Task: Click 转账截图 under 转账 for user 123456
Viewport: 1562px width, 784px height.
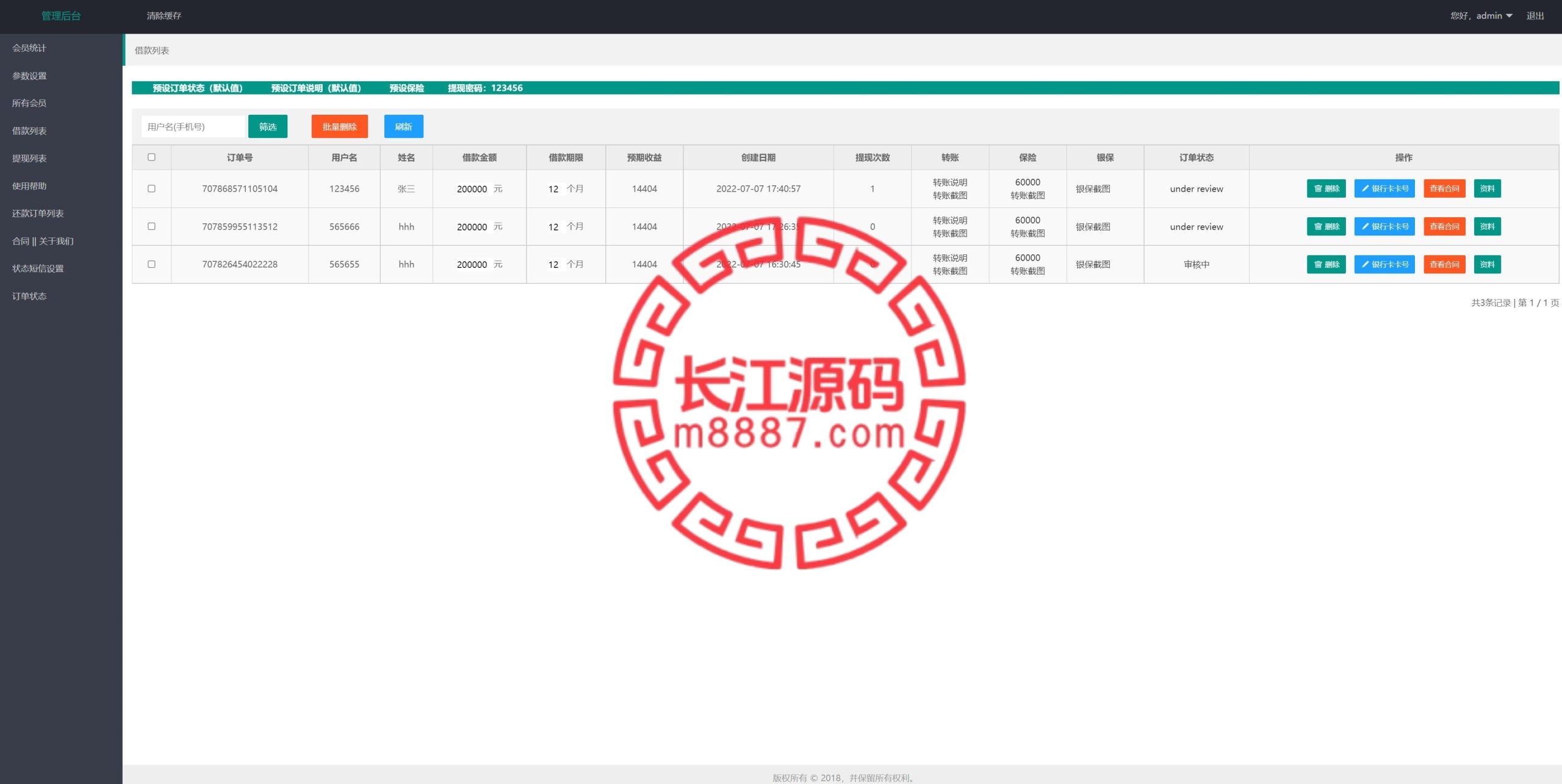Action: click(950, 196)
